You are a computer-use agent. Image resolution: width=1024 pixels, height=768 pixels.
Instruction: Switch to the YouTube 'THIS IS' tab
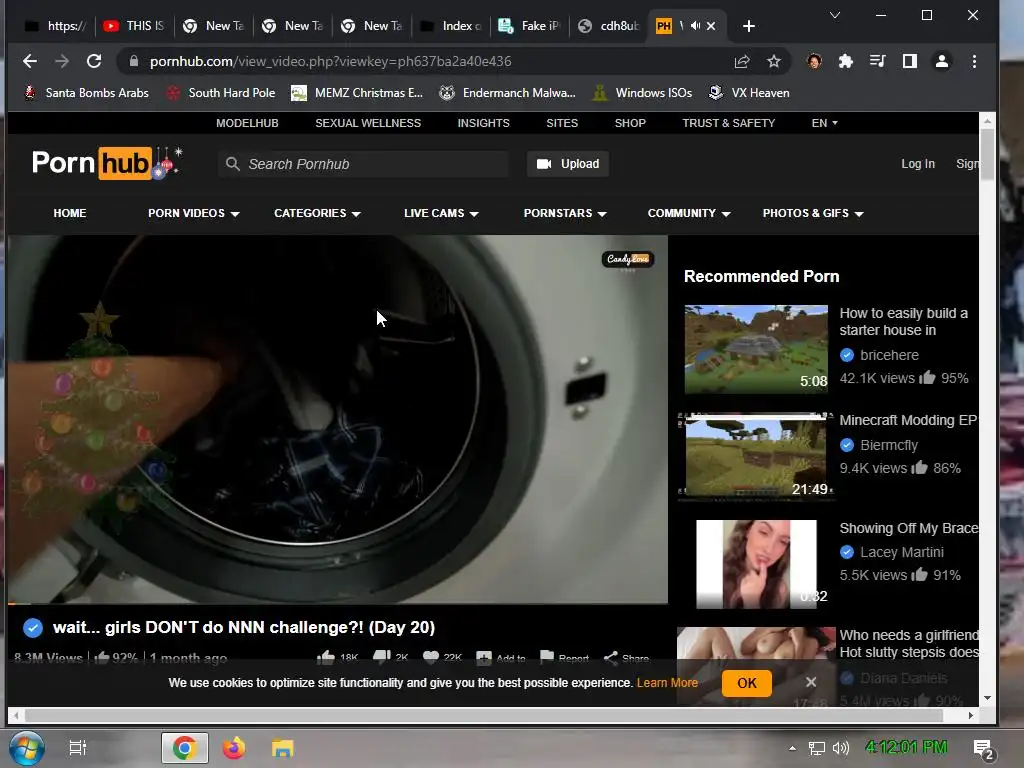point(134,26)
